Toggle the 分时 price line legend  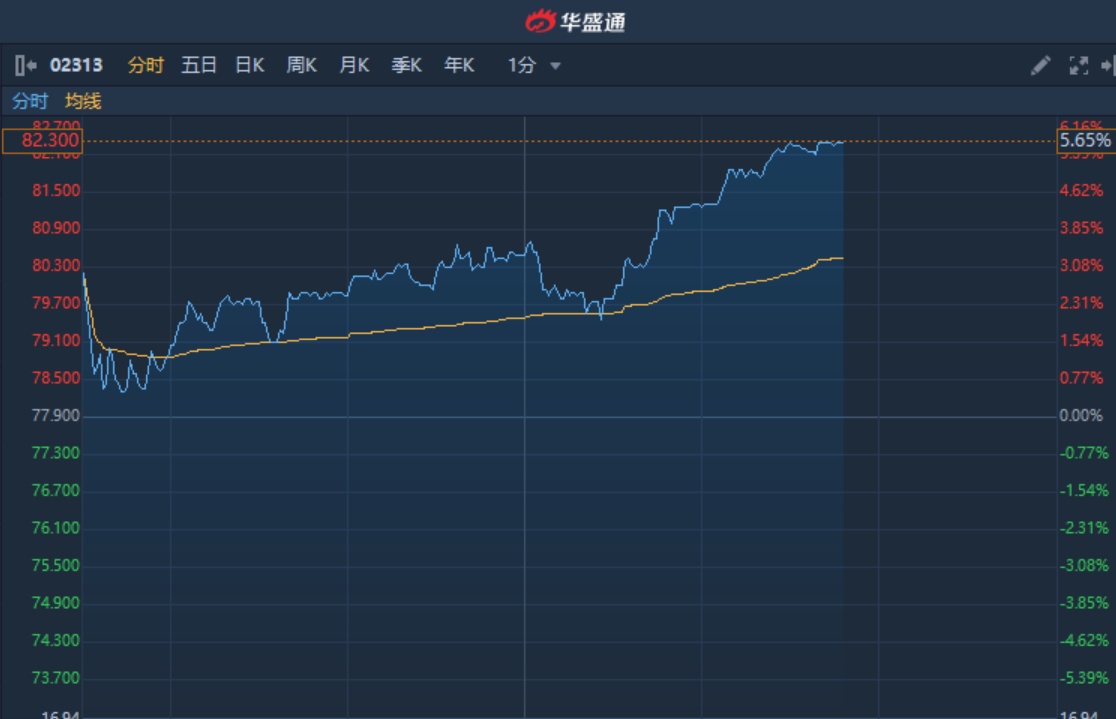point(29,101)
